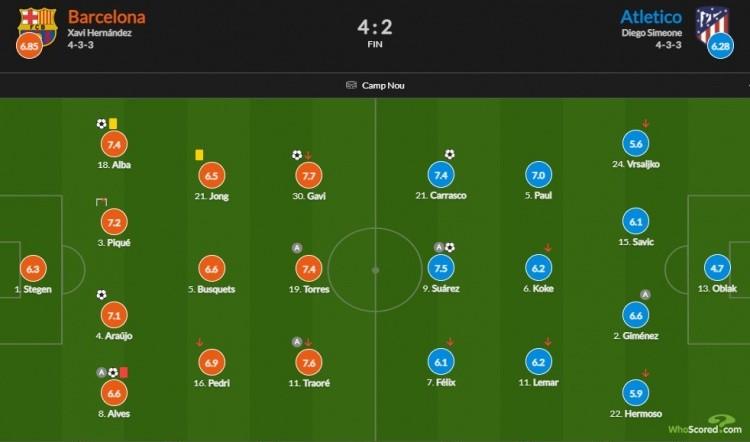The height and width of the screenshot is (442, 750).
Task: Click the substitution arrow above Vrsaljko
Action: click(x=646, y=124)
